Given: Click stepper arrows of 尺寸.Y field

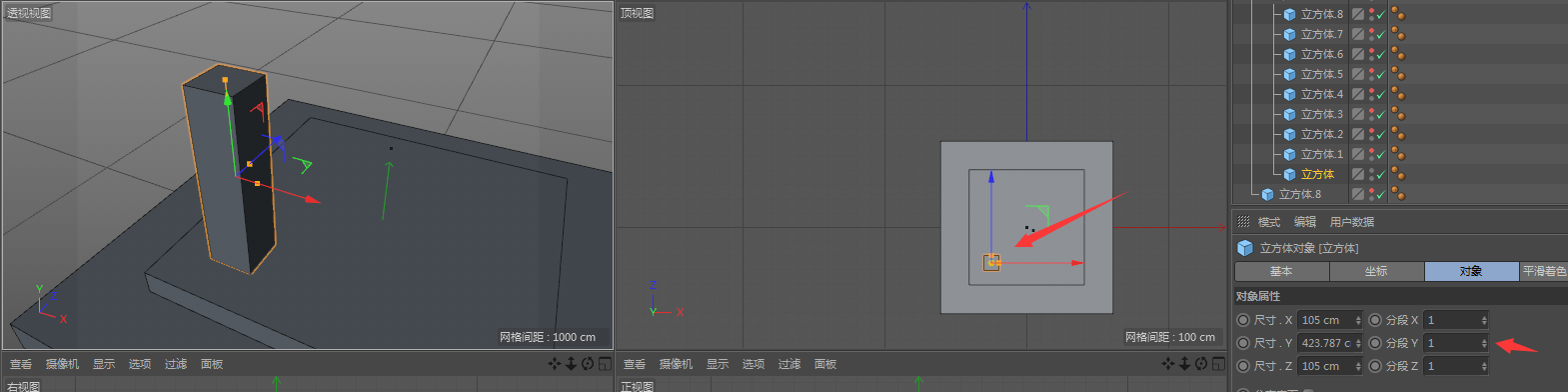Looking at the screenshot, I should [1358, 343].
